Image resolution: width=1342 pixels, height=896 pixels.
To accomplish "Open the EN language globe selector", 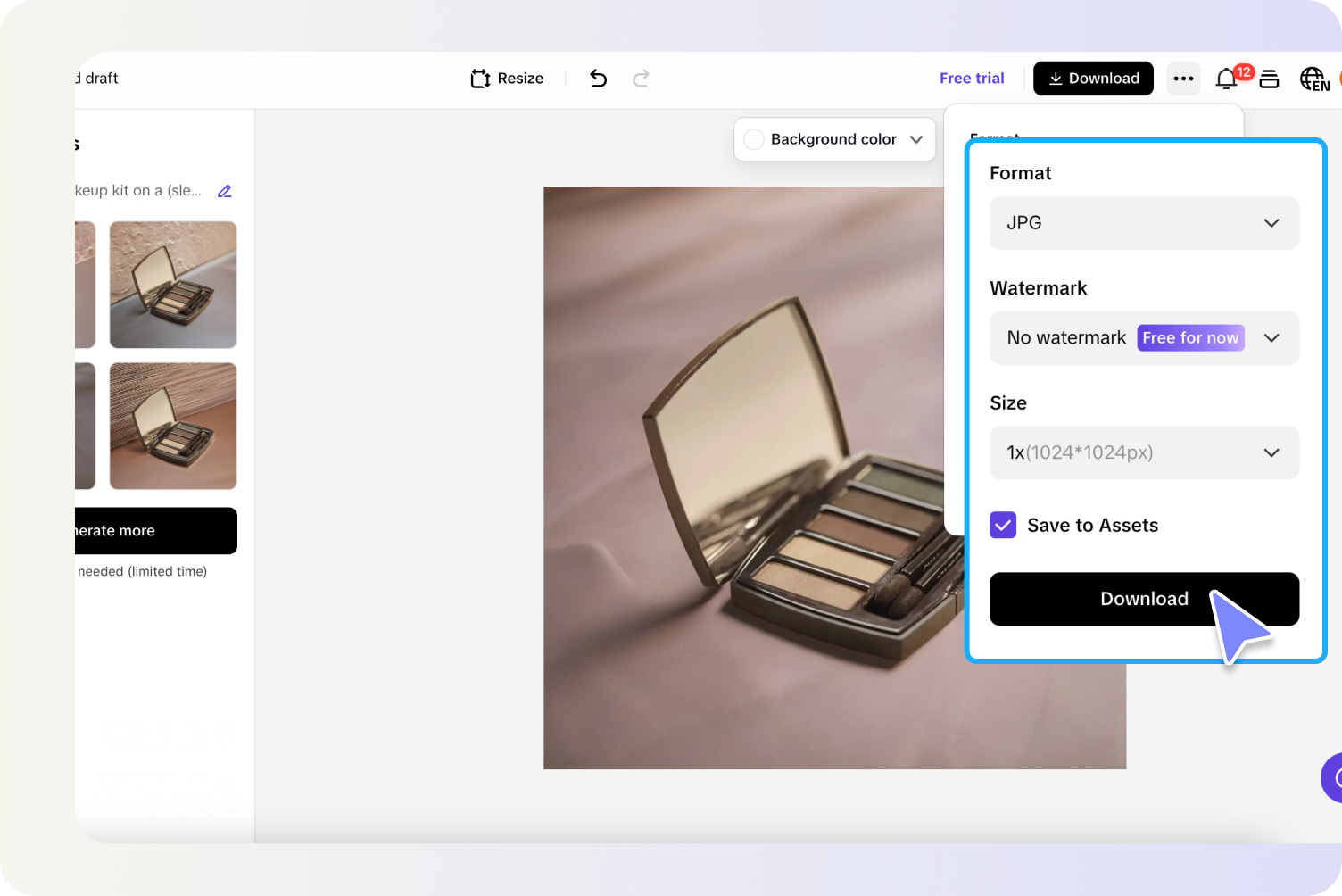I will (x=1313, y=79).
